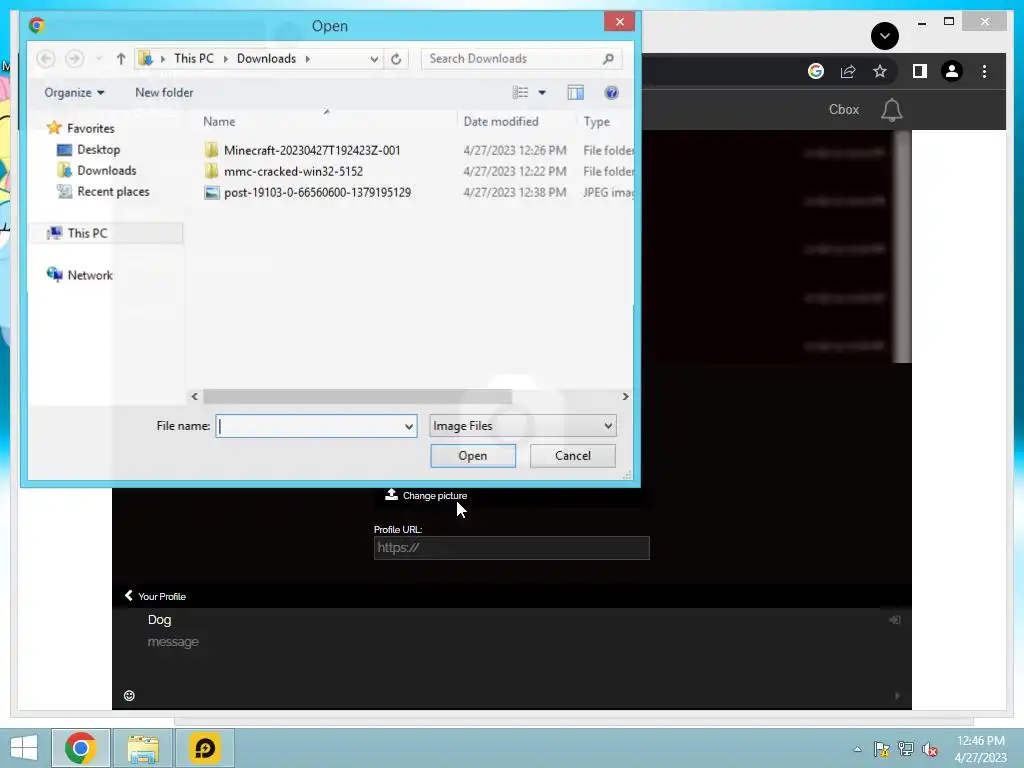Open the Windows Start button
1024x768 pixels.
click(x=25, y=748)
